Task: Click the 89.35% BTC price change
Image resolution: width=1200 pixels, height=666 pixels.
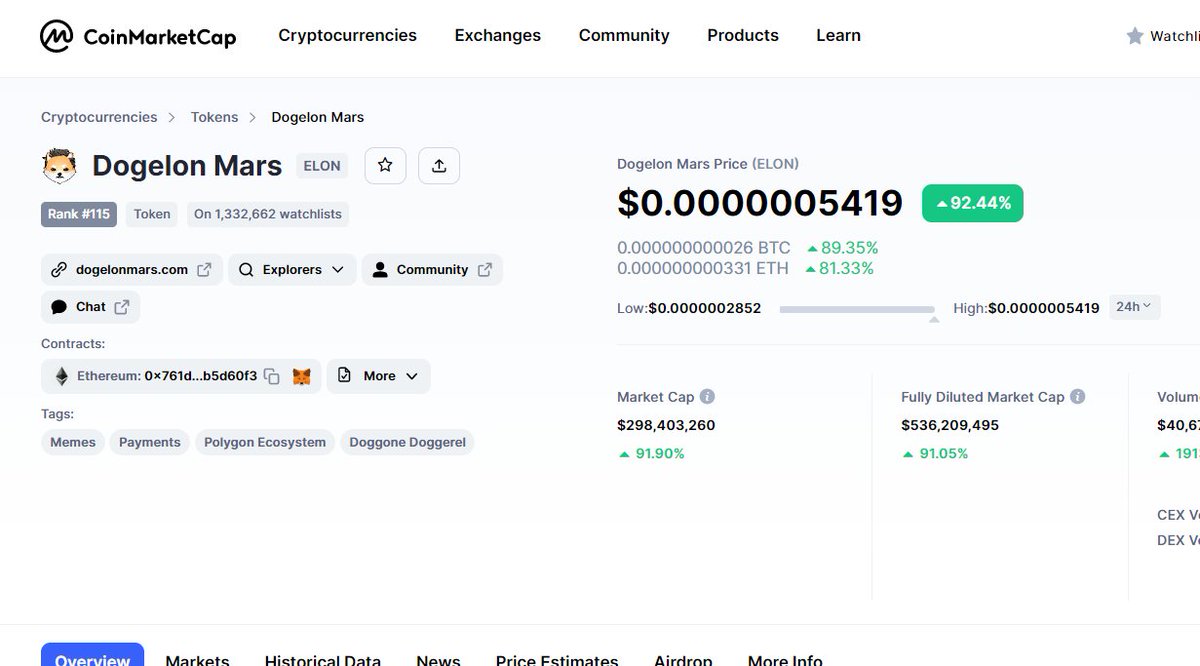Action: point(842,248)
